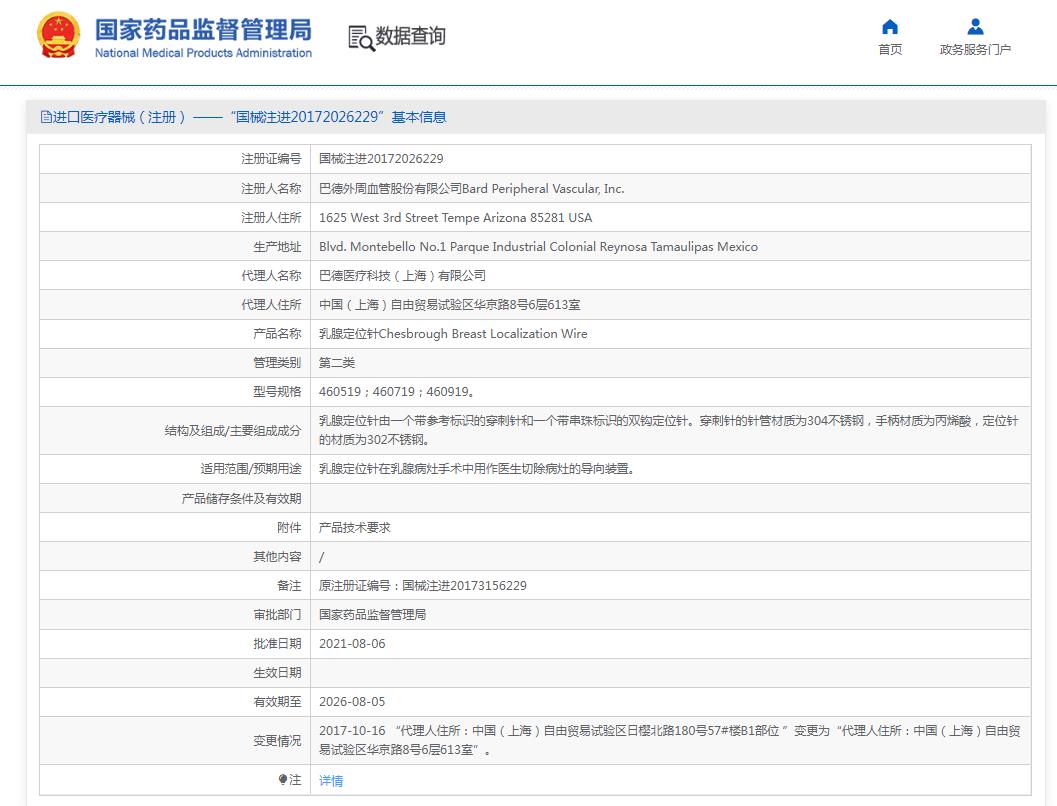The width and height of the screenshot is (1057, 806).
Task: Click the 首页 house icon
Action: pyautogui.click(x=889, y=27)
